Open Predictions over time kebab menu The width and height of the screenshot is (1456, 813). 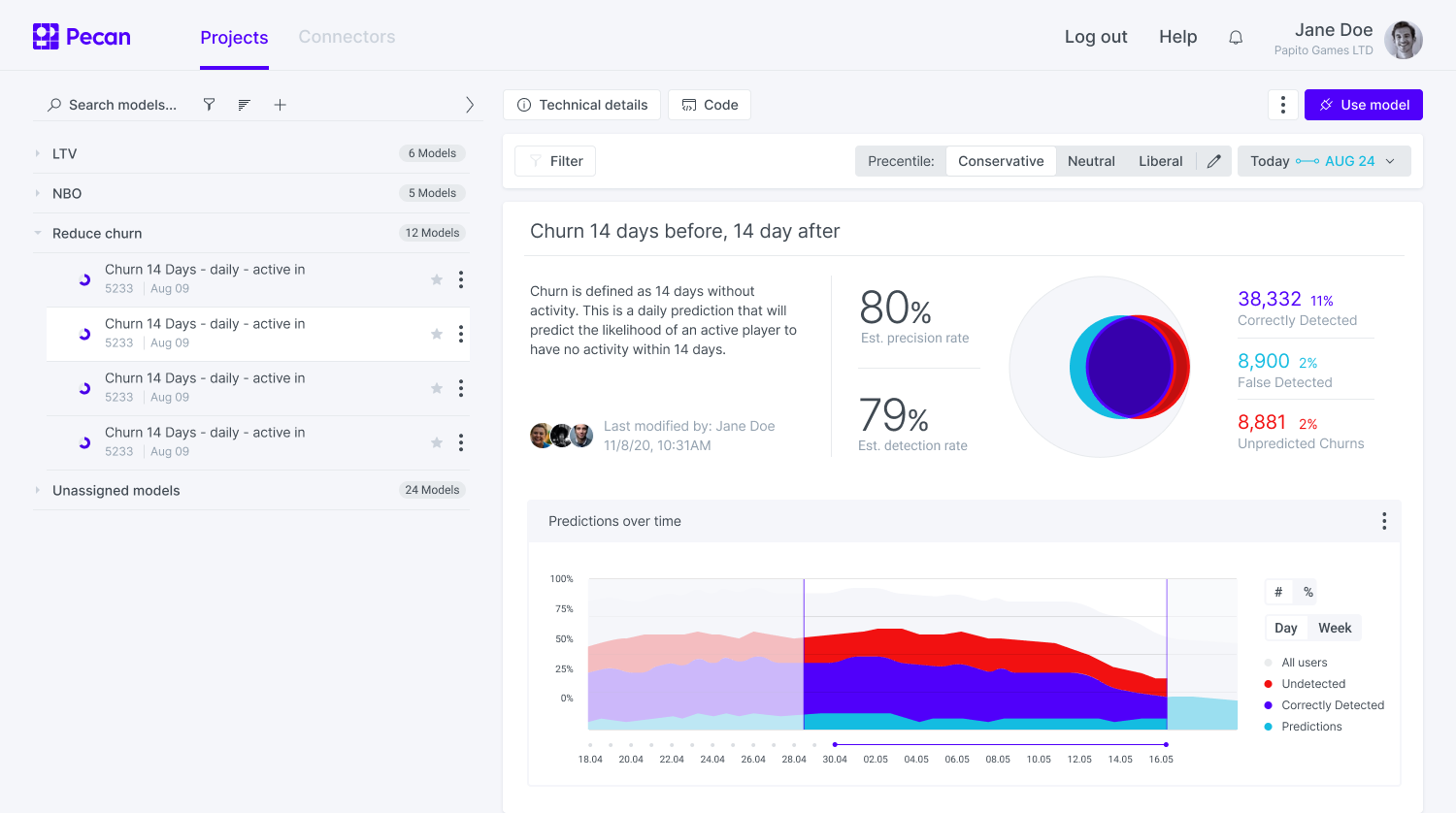[x=1383, y=521]
